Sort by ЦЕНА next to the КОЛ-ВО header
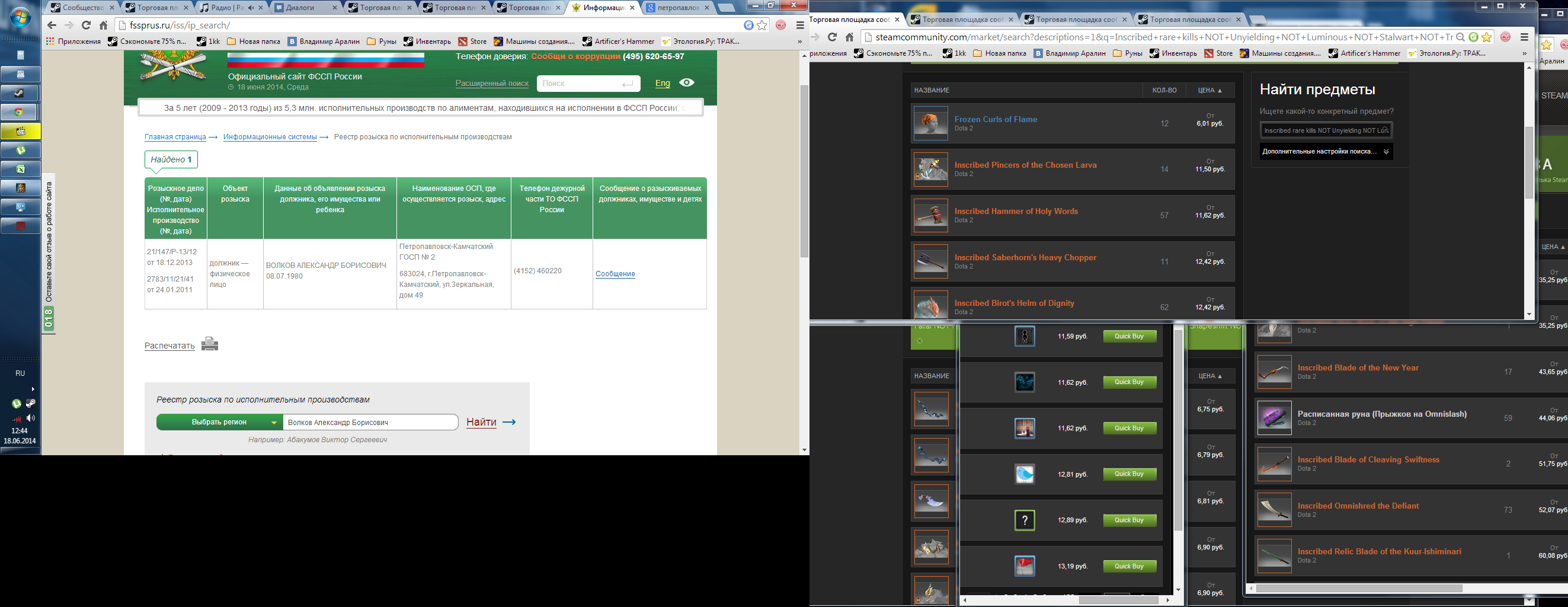 [1210, 90]
